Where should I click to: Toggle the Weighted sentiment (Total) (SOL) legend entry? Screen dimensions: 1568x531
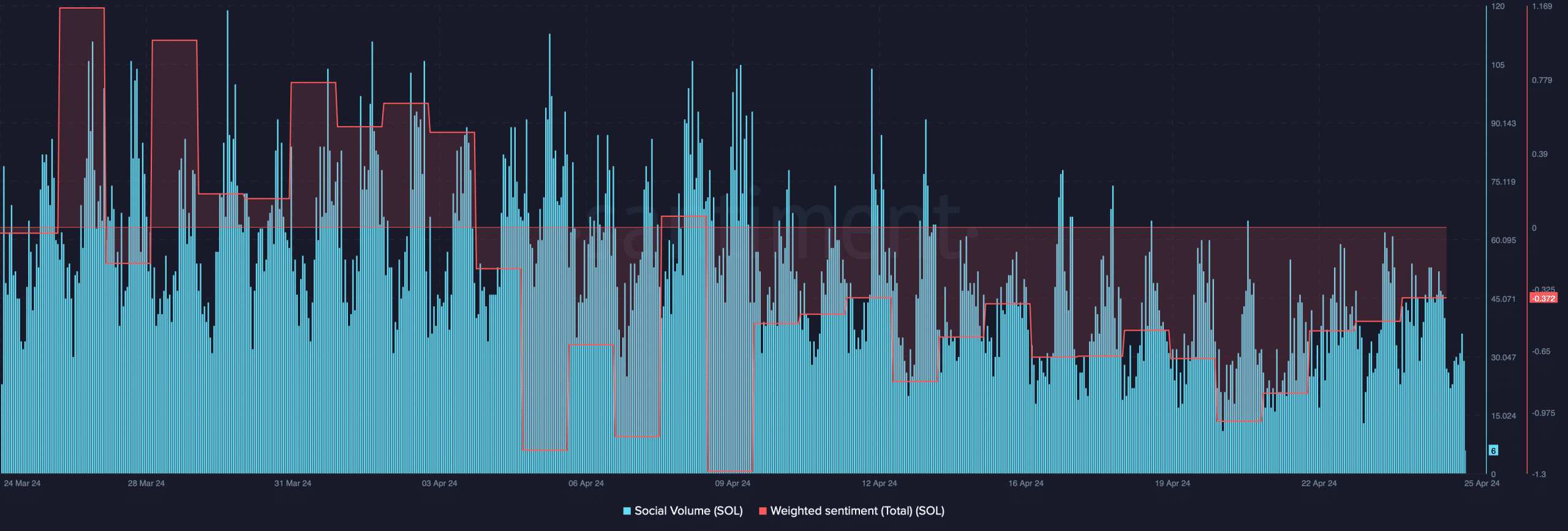(852, 511)
